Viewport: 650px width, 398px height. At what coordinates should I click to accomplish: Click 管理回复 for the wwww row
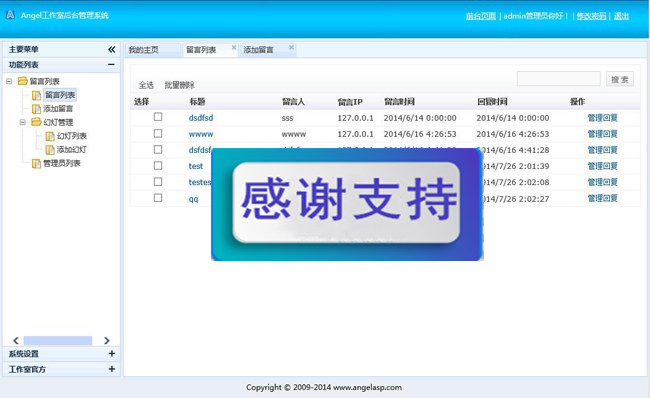(x=602, y=134)
